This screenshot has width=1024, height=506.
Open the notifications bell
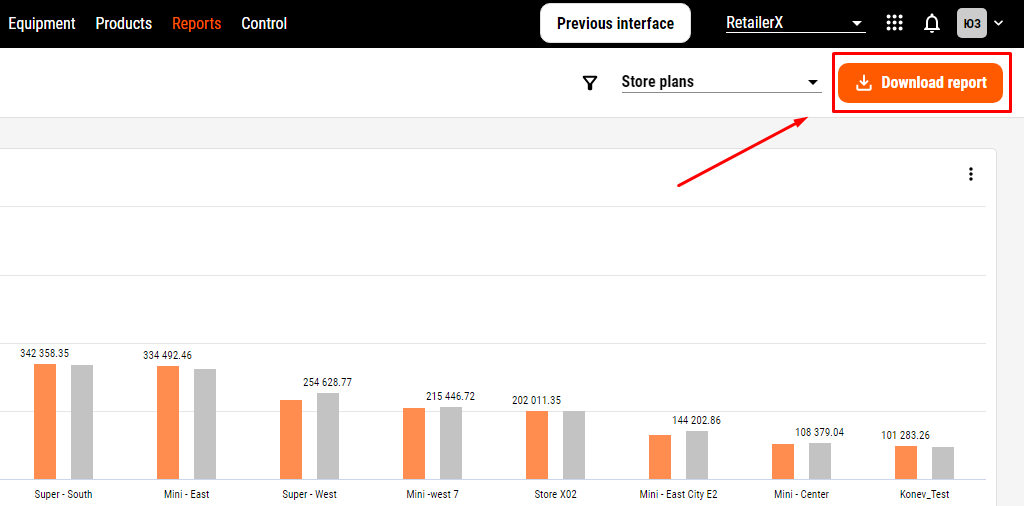[x=932, y=24]
